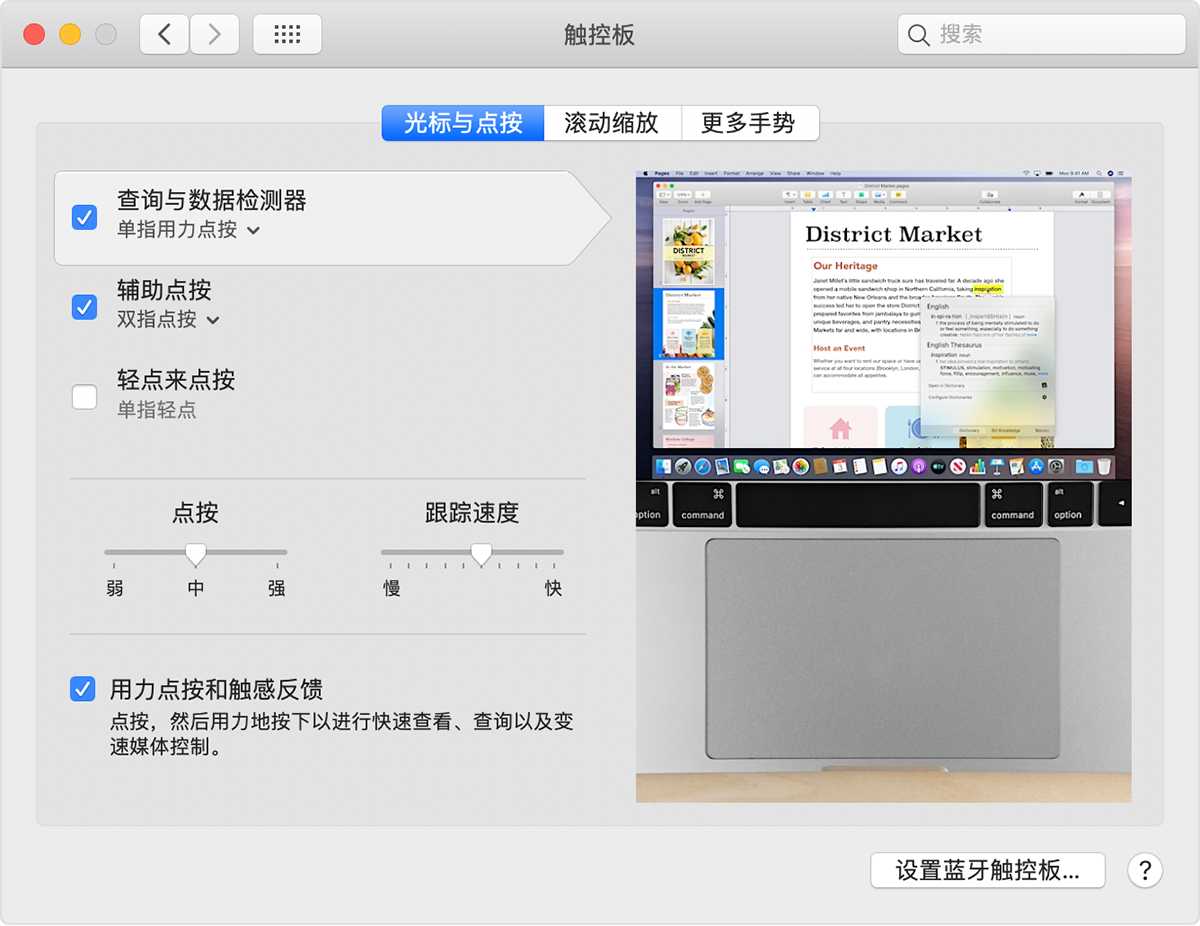Show all preferences grid button
This screenshot has height=926, width=1200.
tap(287, 35)
